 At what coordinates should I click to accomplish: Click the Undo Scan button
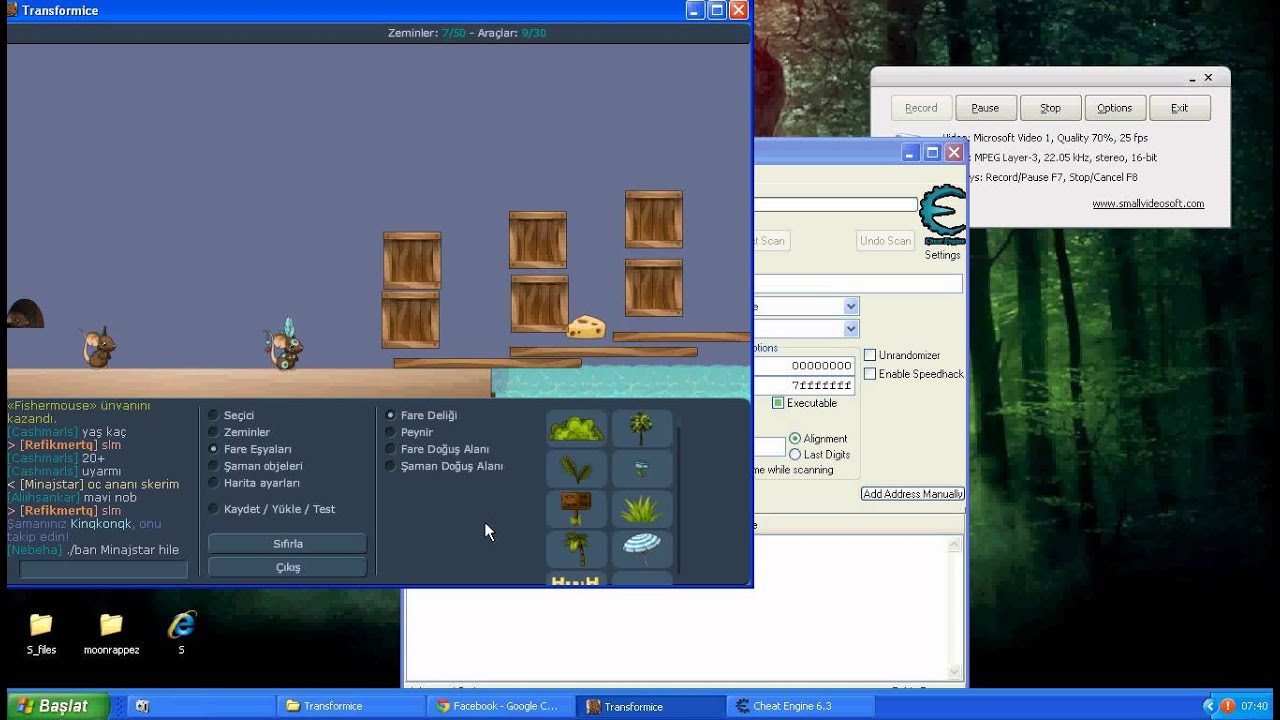pos(885,241)
